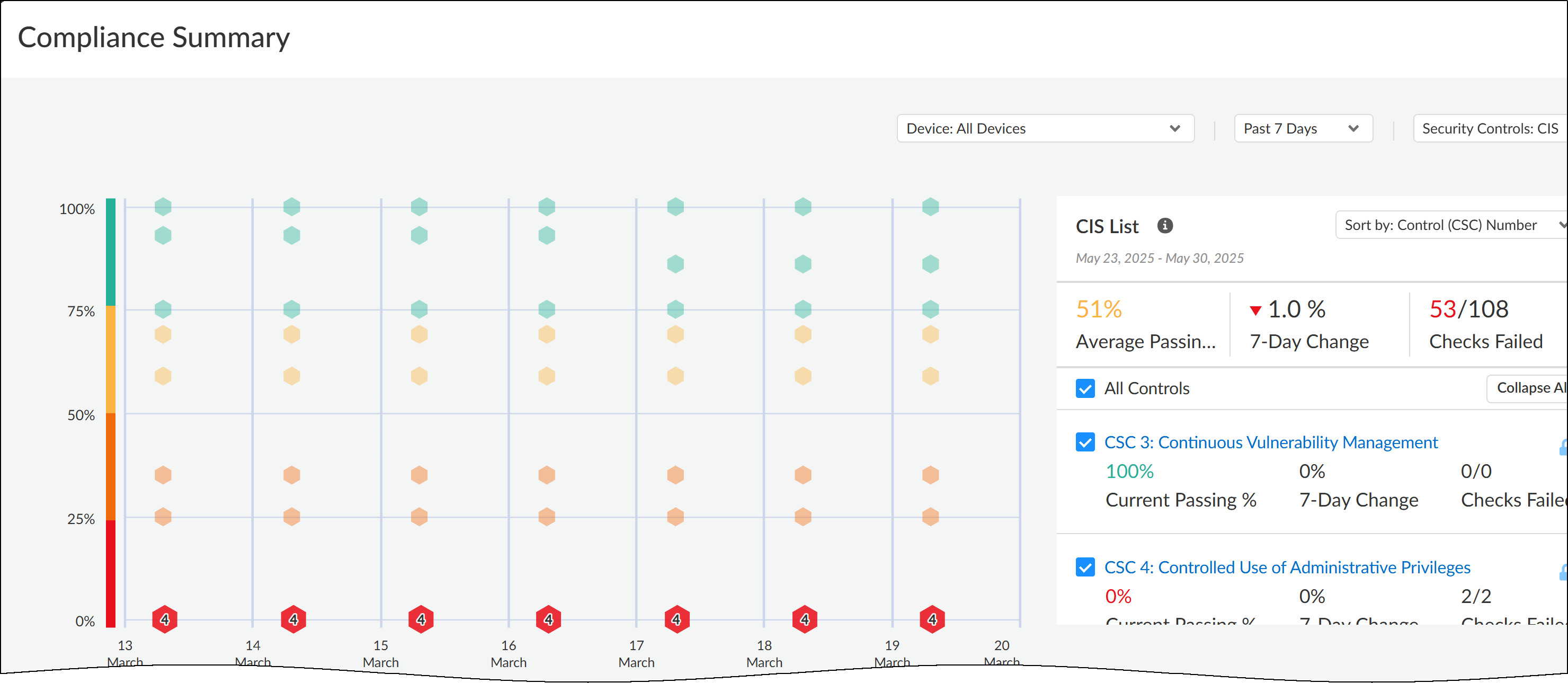1568x683 pixels.
Task: Uncheck the All Controls checkbox
Action: coord(1085,388)
